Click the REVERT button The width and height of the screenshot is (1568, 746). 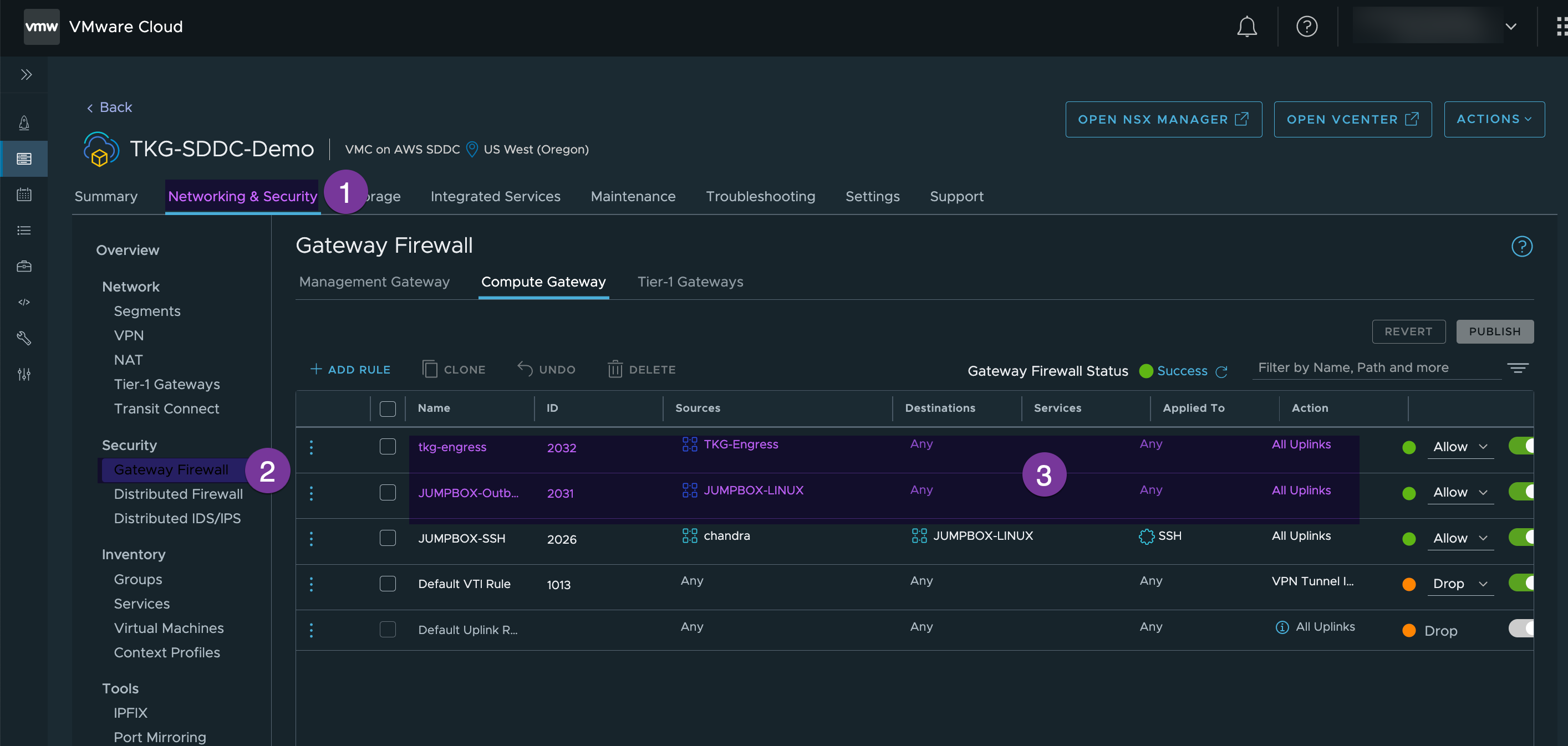pyautogui.click(x=1408, y=331)
